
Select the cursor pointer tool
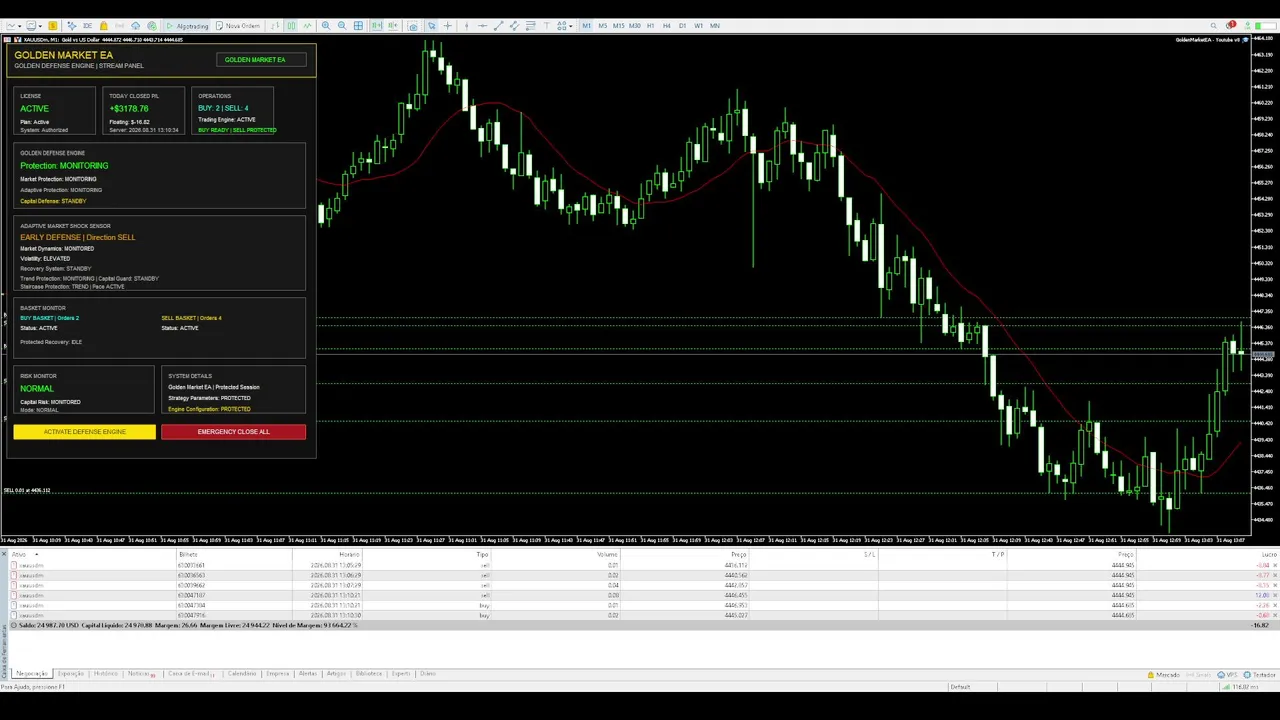coord(431,26)
